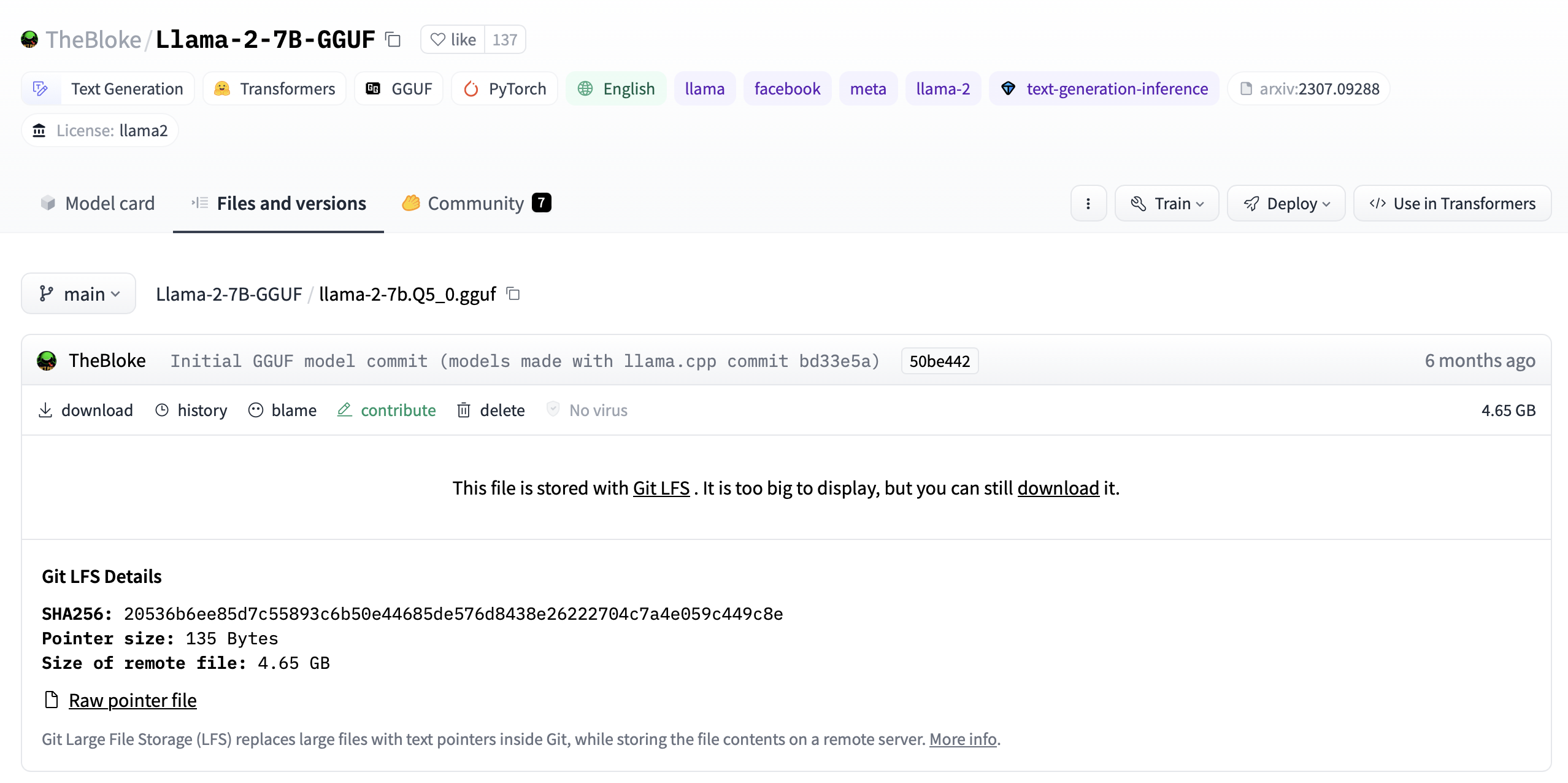The width and height of the screenshot is (1568, 783).
Task: Select the Transformers library tag
Action: 274,89
